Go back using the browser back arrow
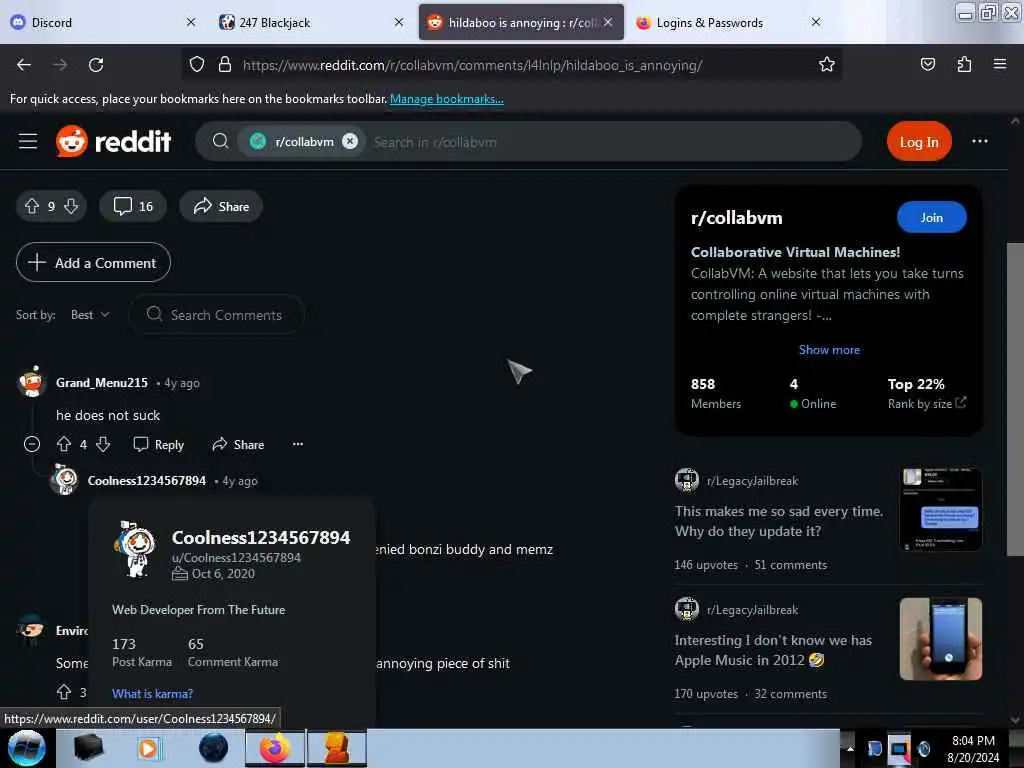 click(24, 65)
